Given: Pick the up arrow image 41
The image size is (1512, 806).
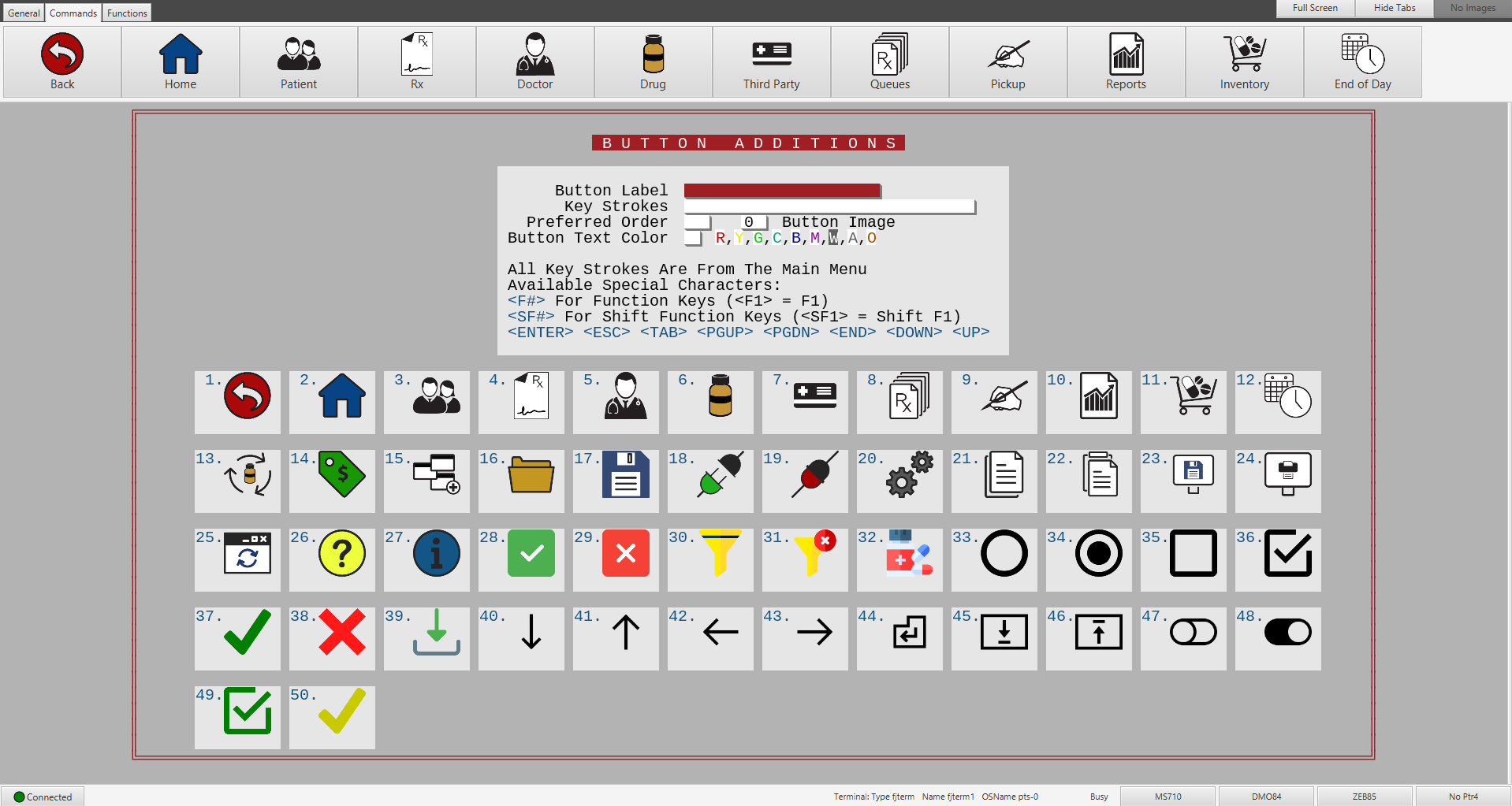Looking at the screenshot, I should click(625, 632).
